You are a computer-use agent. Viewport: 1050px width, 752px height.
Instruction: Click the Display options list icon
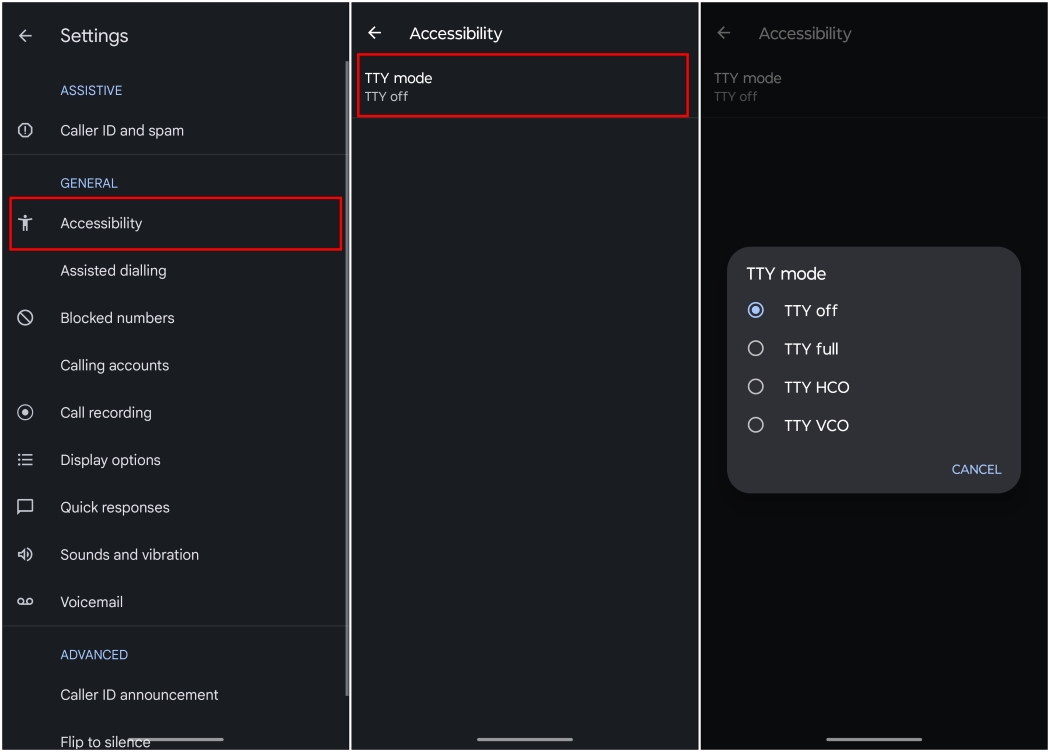tap(25, 459)
